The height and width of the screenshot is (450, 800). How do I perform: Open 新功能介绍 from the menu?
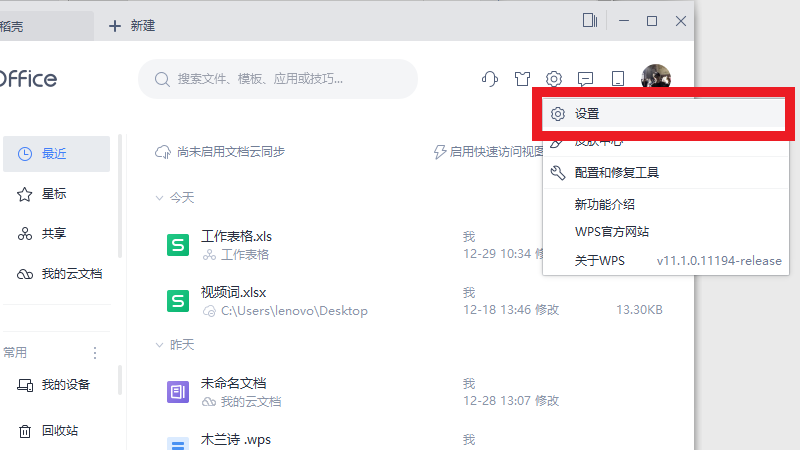click(604, 205)
